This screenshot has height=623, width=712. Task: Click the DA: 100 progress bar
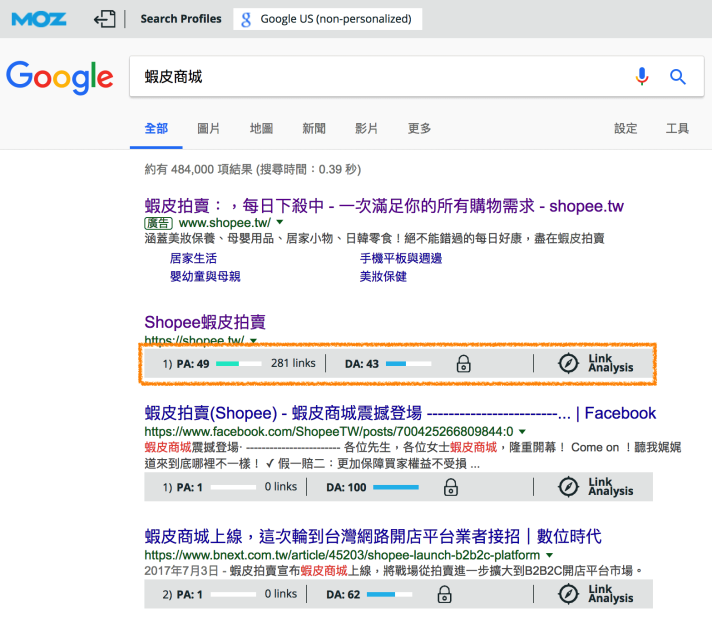[x=396, y=487]
